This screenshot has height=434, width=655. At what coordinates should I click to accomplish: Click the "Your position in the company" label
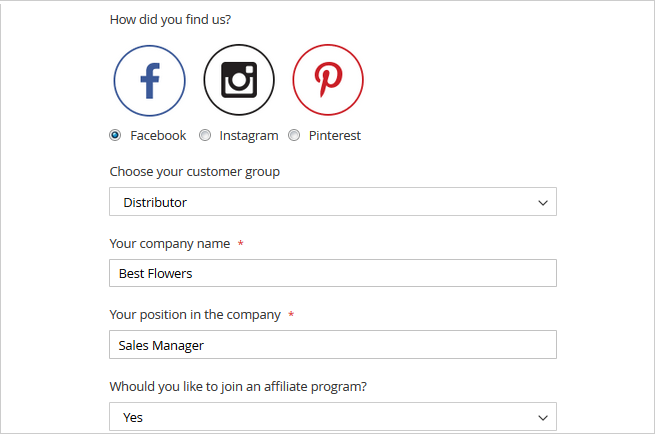(195, 315)
